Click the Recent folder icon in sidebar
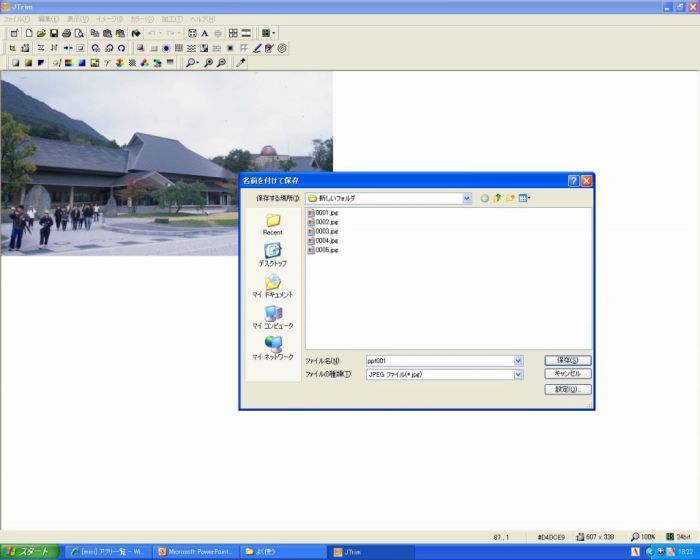The height and width of the screenshot is (560, 700). 273,223
